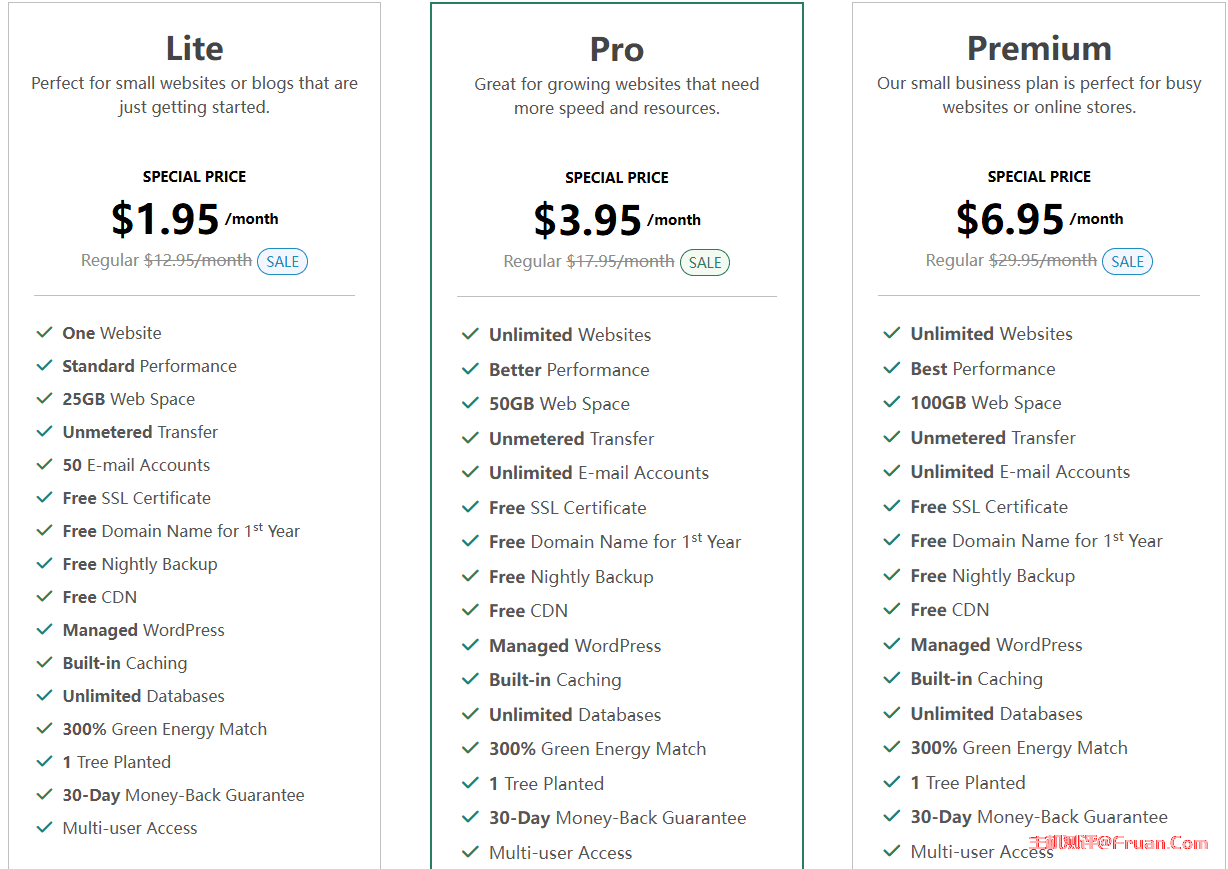Click checkmark next to Pro 50GB Web Space
Viewport: 1228px width, 869px height.
pos(470,403)
